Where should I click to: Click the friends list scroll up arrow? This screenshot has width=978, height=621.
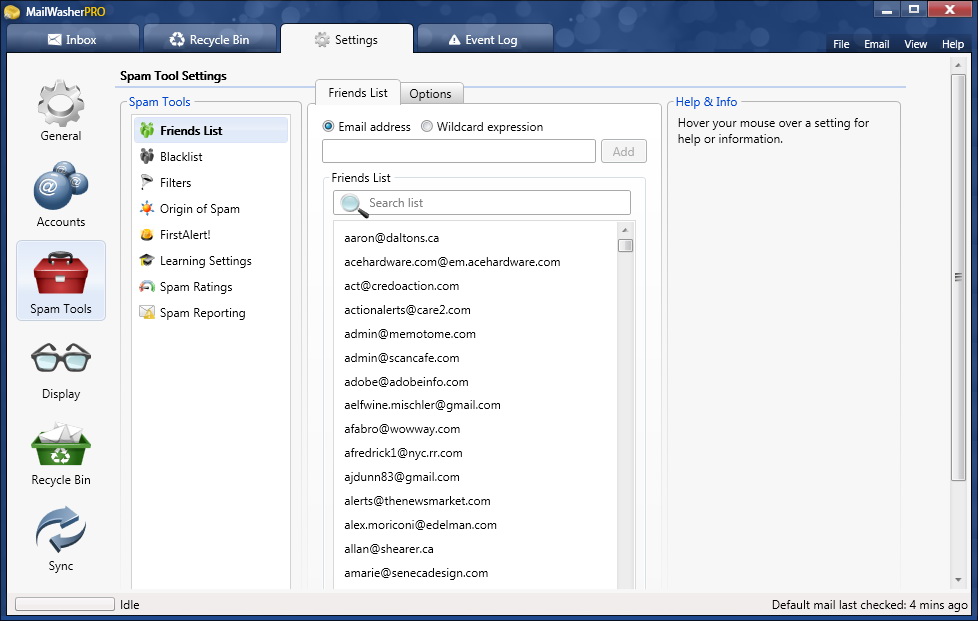625,230
